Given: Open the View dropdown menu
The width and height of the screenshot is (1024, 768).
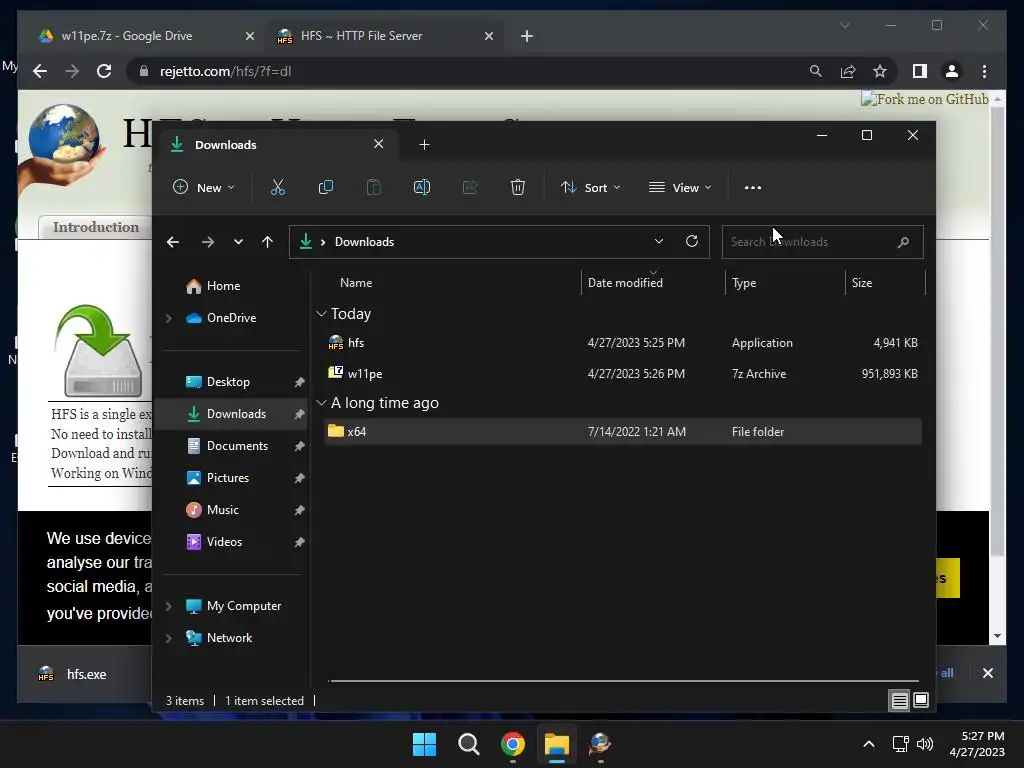Looking at the screenshot, I should point(680,187).
